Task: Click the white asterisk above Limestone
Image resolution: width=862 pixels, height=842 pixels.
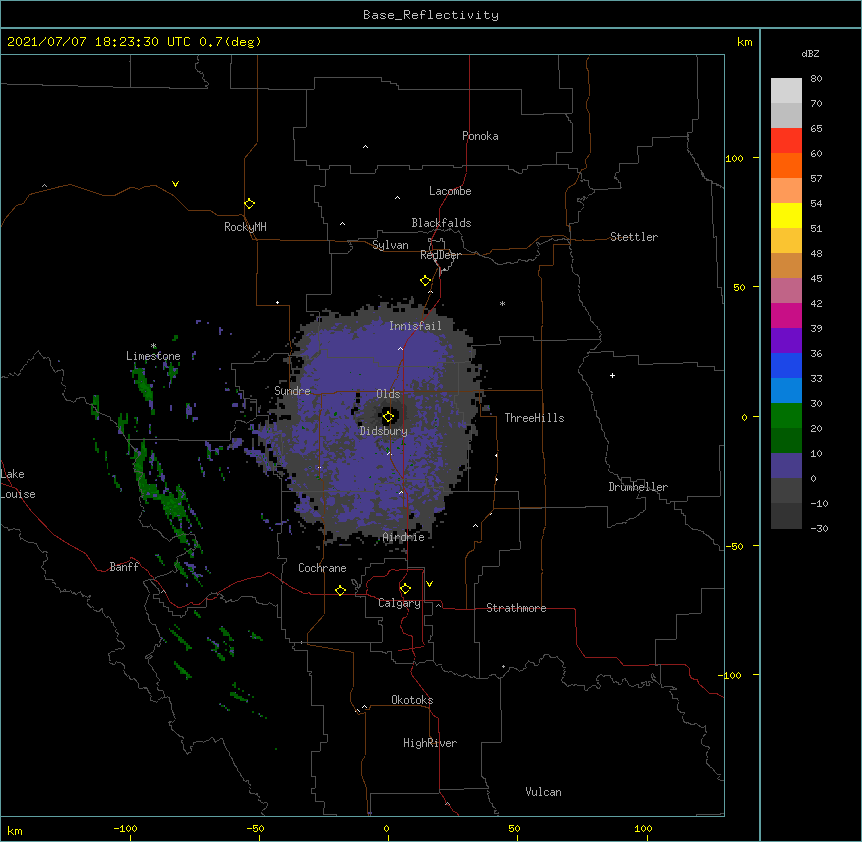Action: [x=153, y=346]
